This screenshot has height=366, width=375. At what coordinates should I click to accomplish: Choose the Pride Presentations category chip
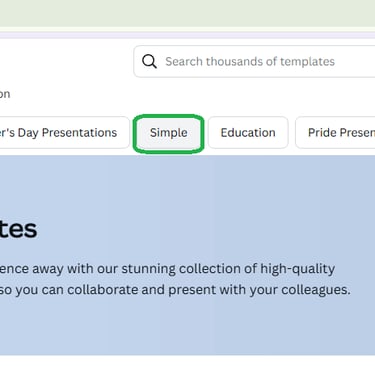(x=335, y=133)
